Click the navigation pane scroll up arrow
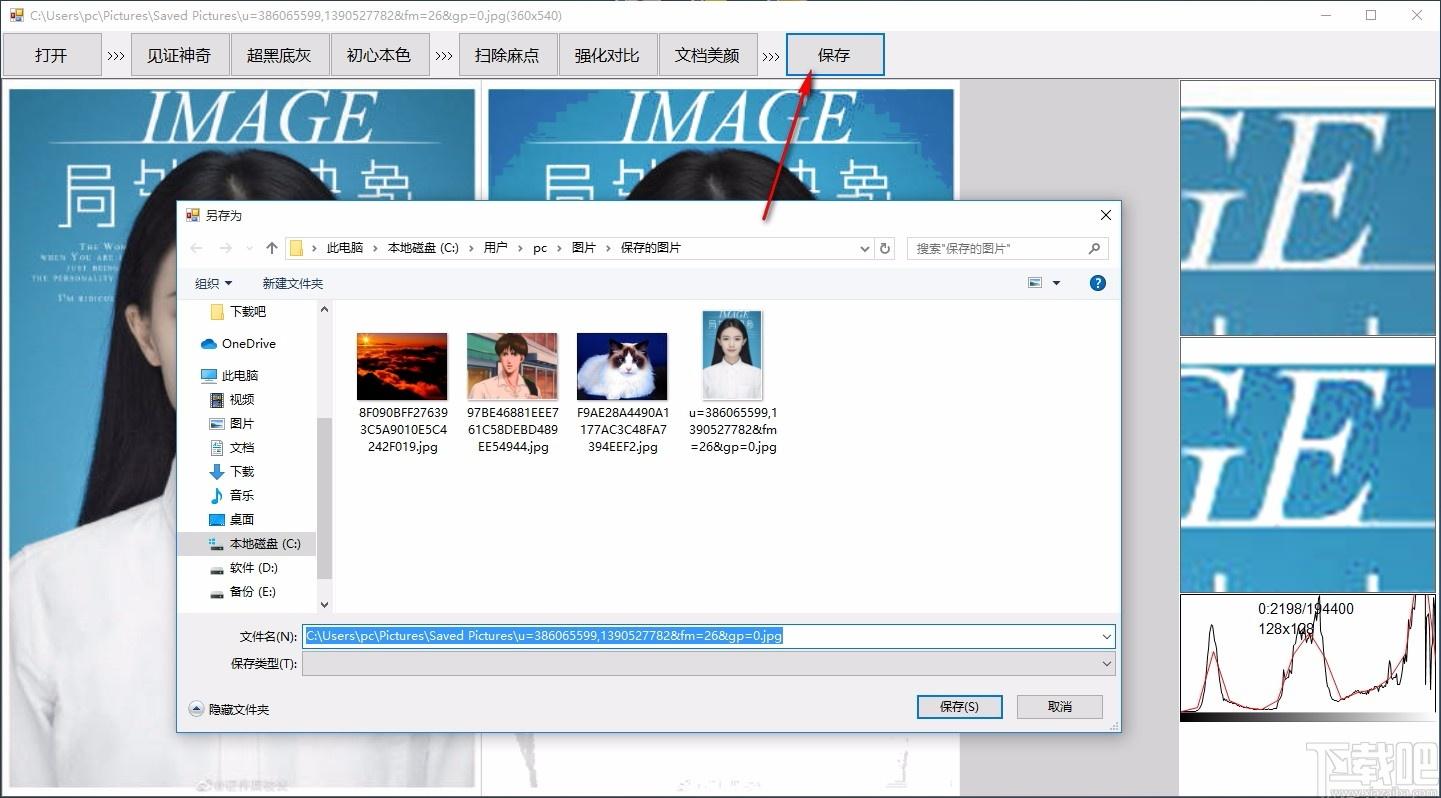 (324, 310)
